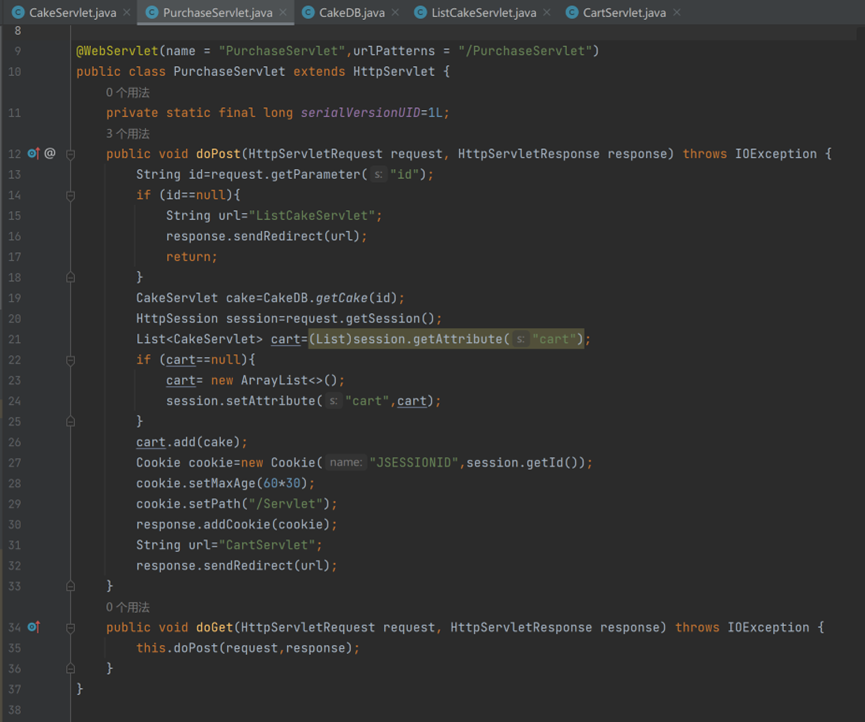
Task: Fold the doGet method
Action: point(71,628)
